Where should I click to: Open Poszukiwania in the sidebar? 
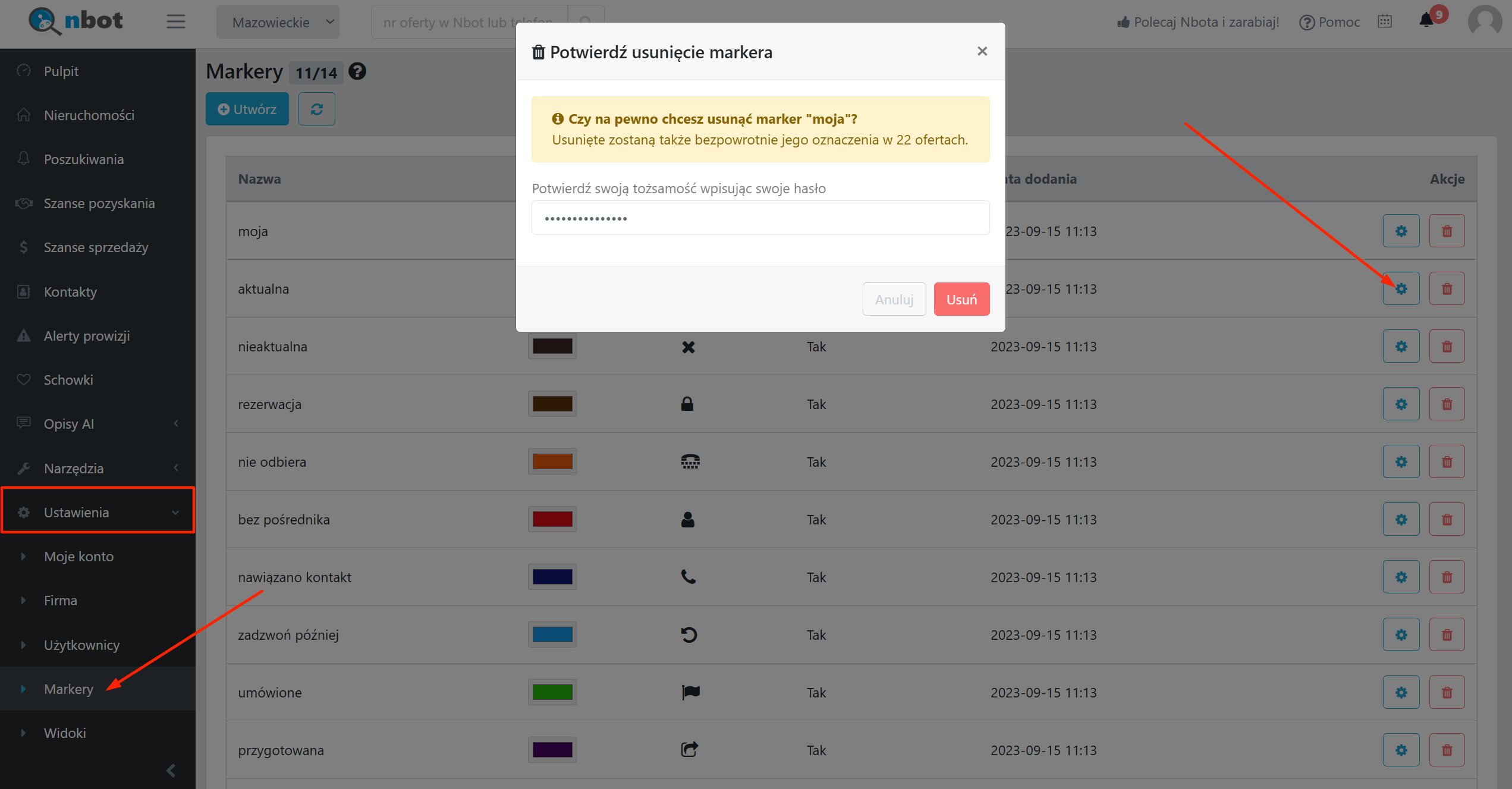[98, 159]
